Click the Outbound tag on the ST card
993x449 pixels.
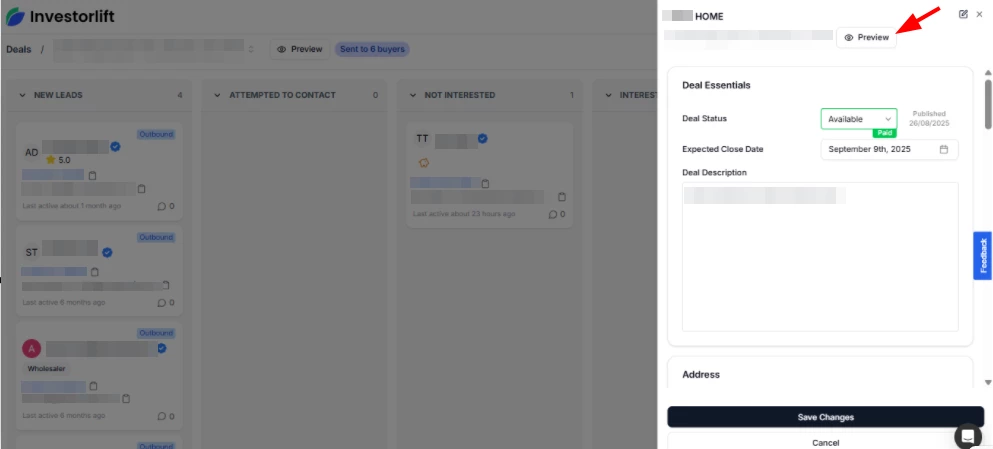click(156, 237)
